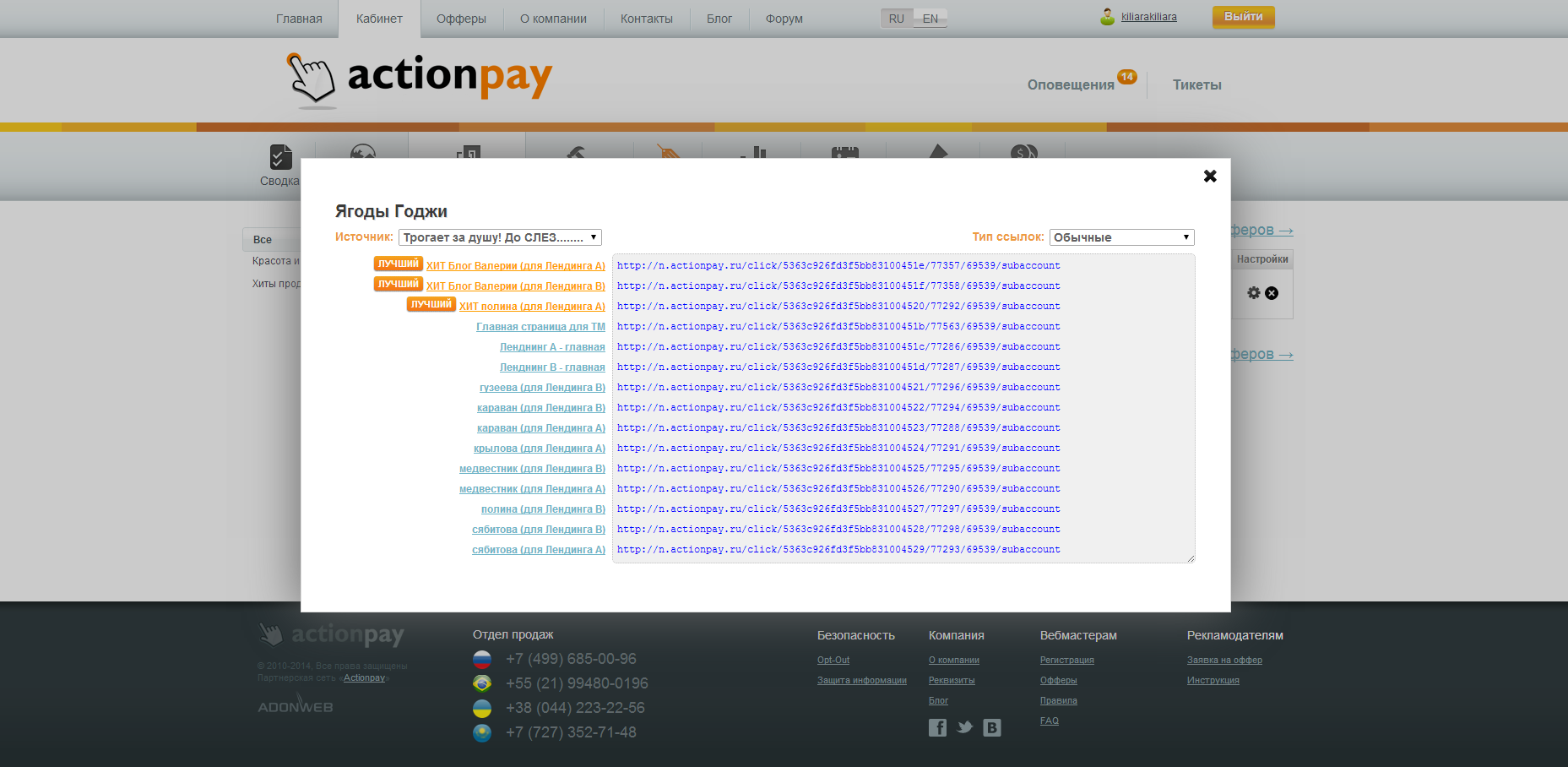1568x767 pixels.
Task: Open the Источник source dropdown
Action: click(x=500, y=237)
